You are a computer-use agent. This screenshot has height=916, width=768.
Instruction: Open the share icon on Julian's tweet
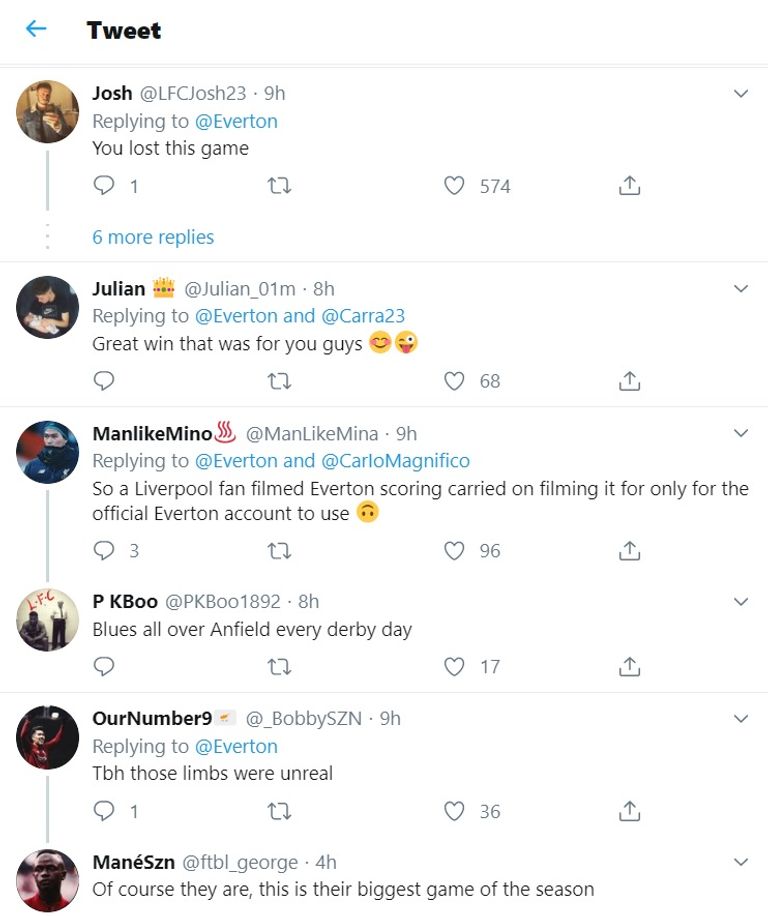click(x=628, y=381)
